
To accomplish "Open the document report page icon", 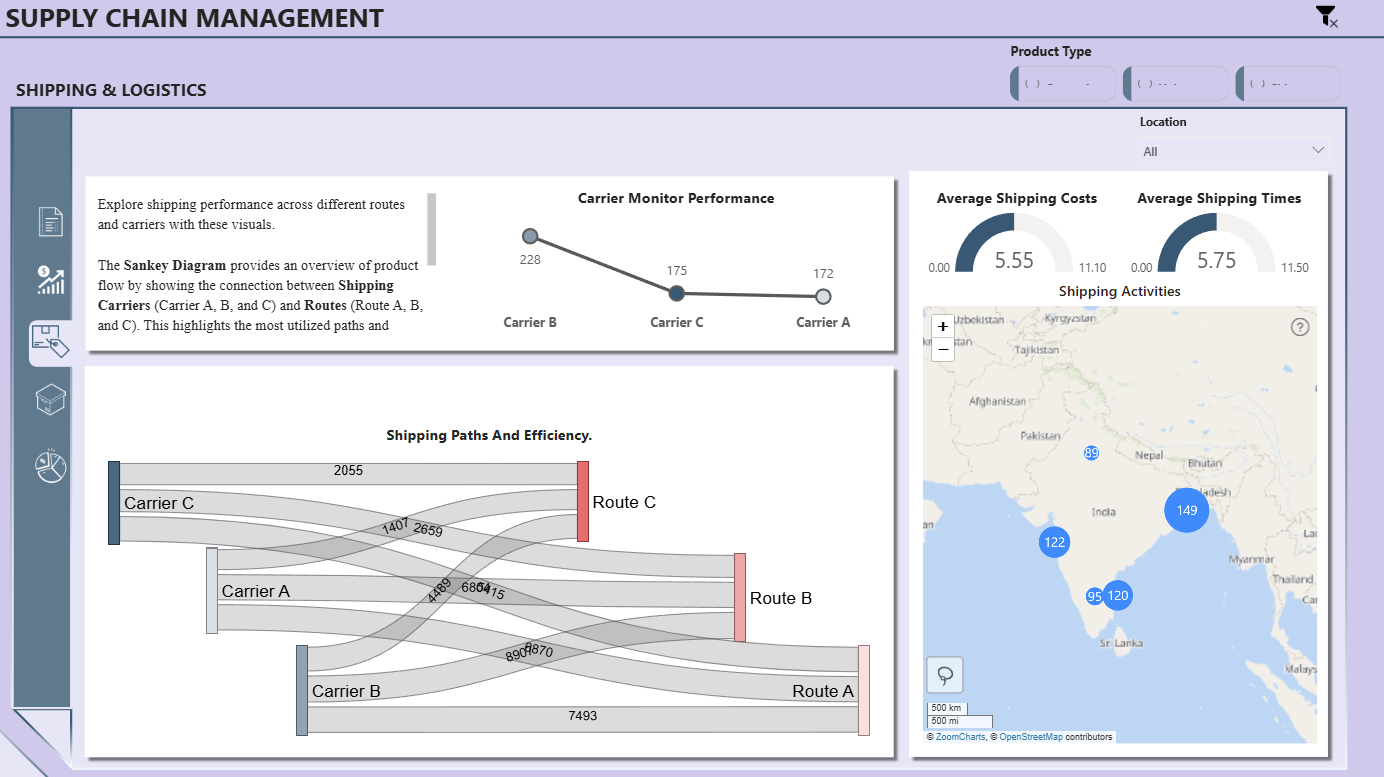I will click(50, 221).
